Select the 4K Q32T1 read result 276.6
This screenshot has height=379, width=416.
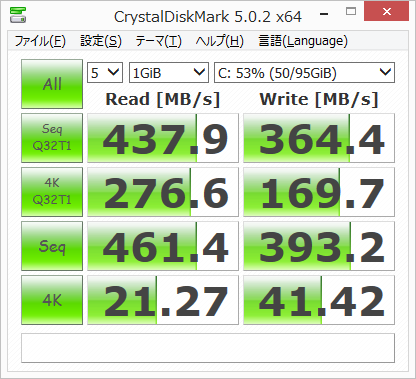tap(163, 192)
